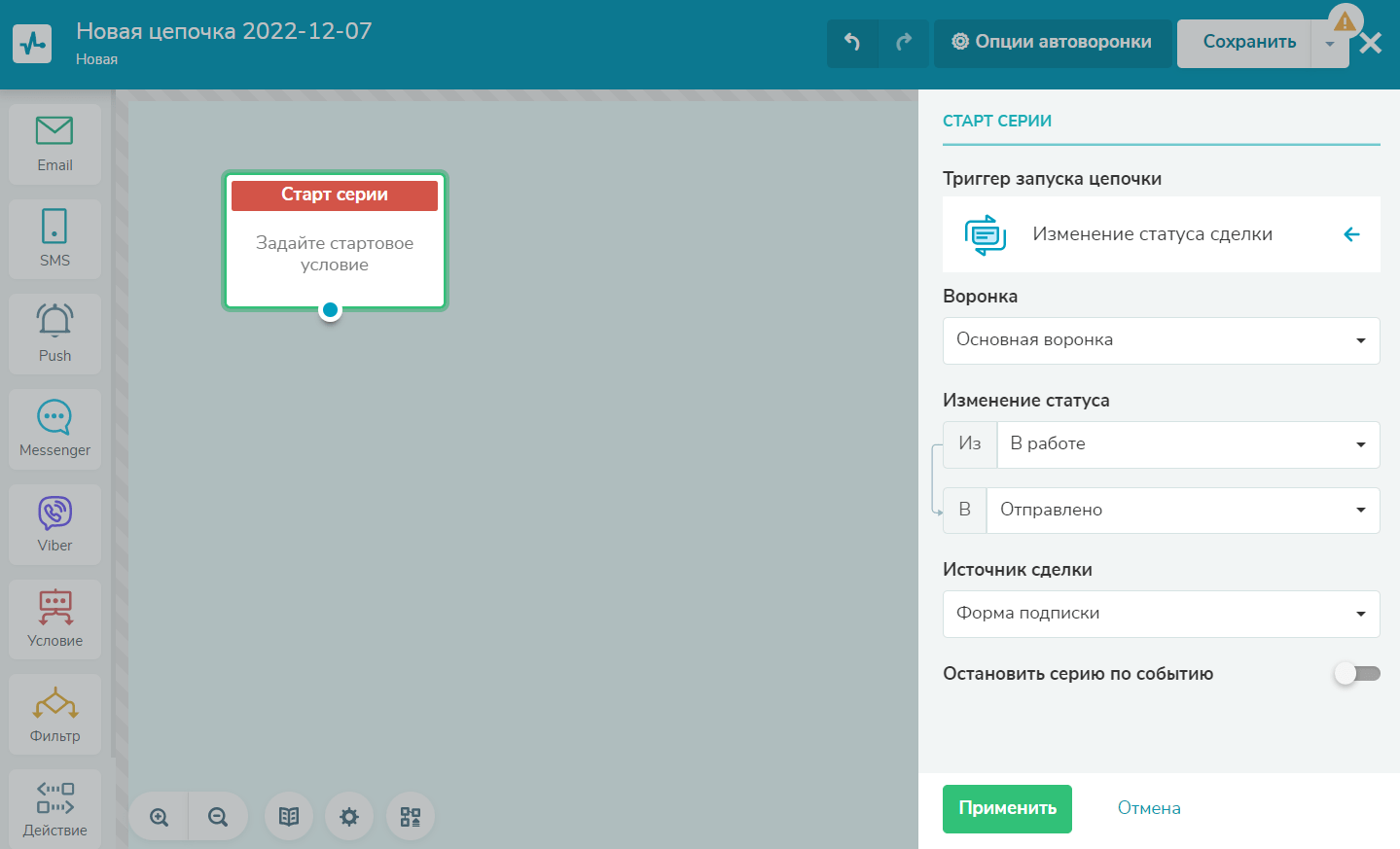Go back via trigger arrow icon
The height and width of the screenshot is (849, 1400).
pyautogui.click(x=1351, y=234)
